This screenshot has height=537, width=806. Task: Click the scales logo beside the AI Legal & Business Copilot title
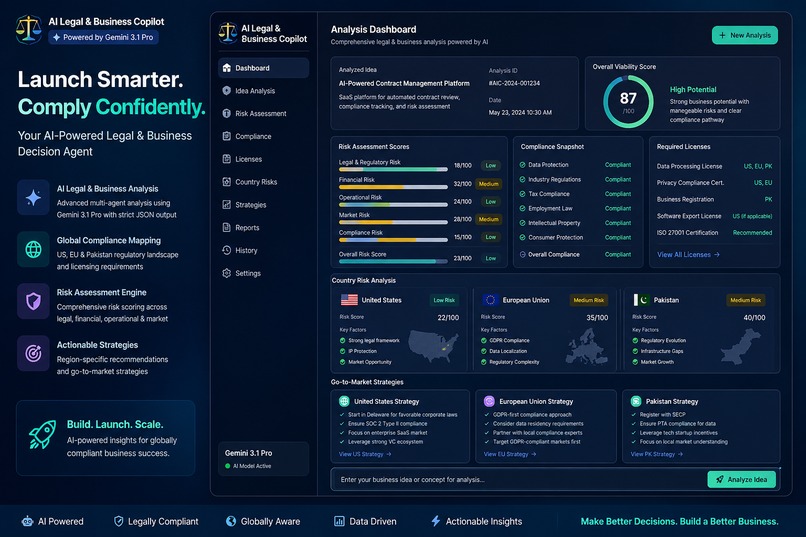[x=28, y=29]
